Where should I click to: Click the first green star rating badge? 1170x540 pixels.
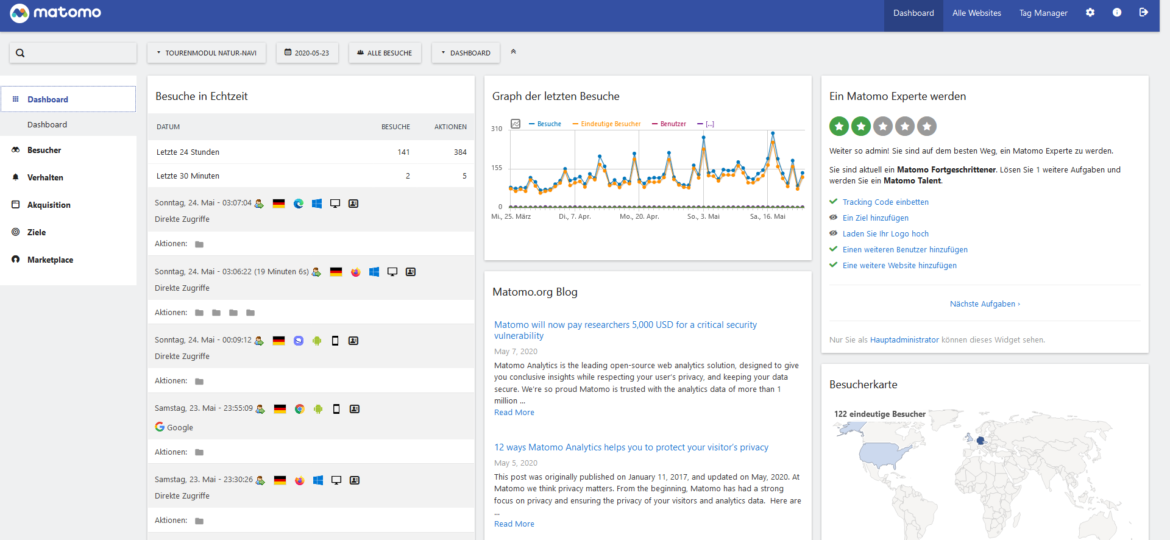839,126
